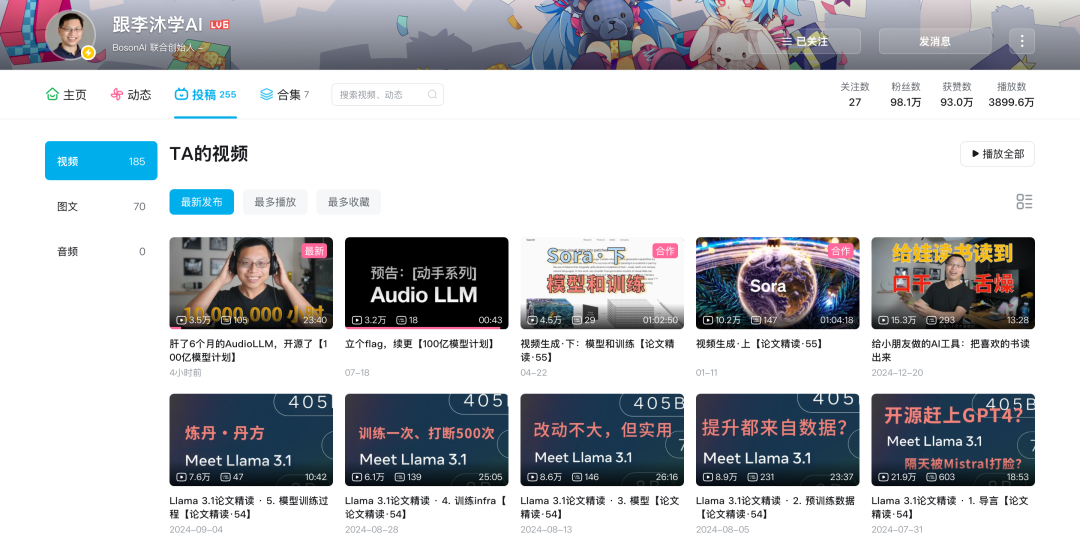Open the 给娃读书读到口干舌燥 thumbnail
This screenshot has height=536, width=1080.
point(953,283)
